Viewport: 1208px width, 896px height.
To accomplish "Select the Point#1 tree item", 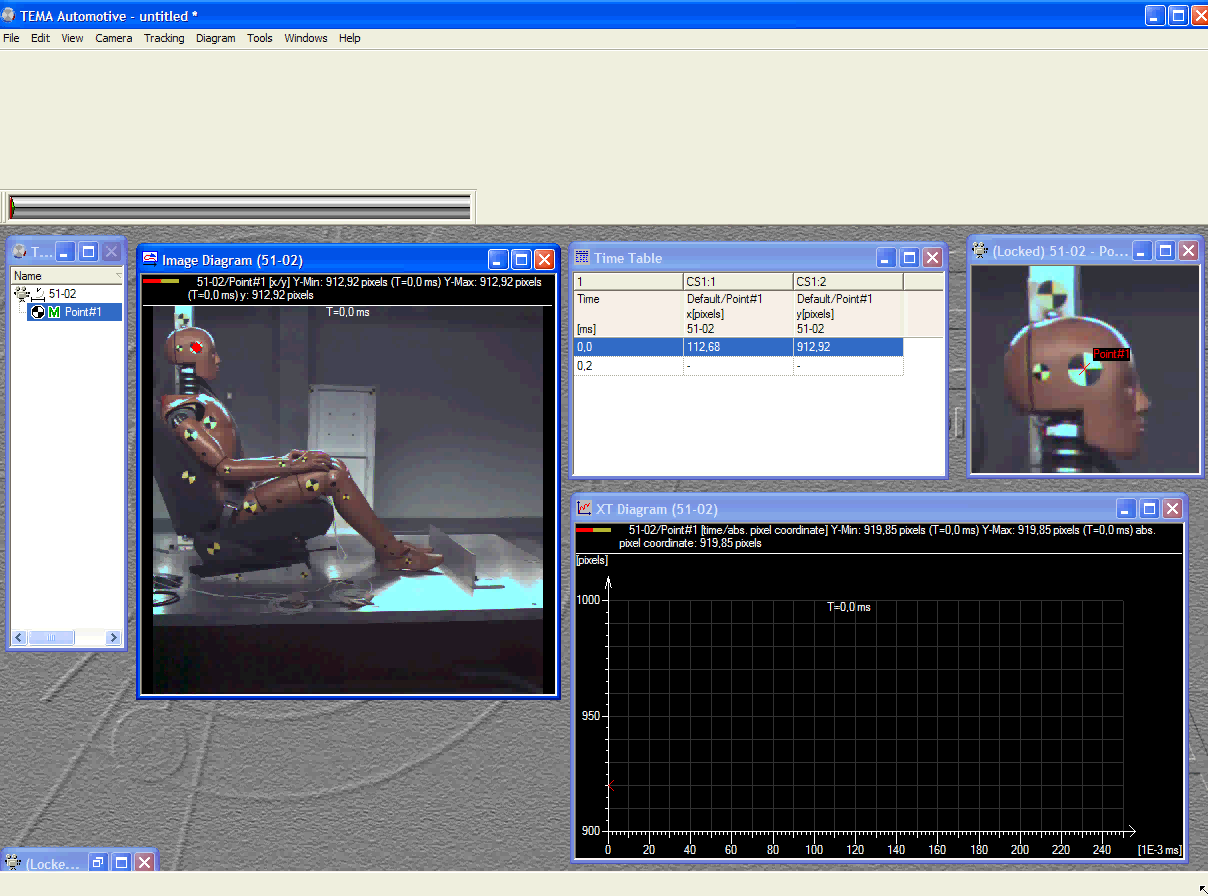I will (x=83, y=312).
